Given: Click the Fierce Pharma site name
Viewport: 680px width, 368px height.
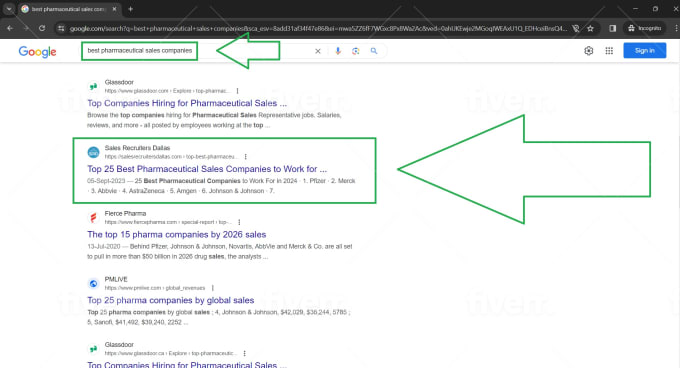Looking at the screenshot, I should pyautogui.click(x=125, y=214).
